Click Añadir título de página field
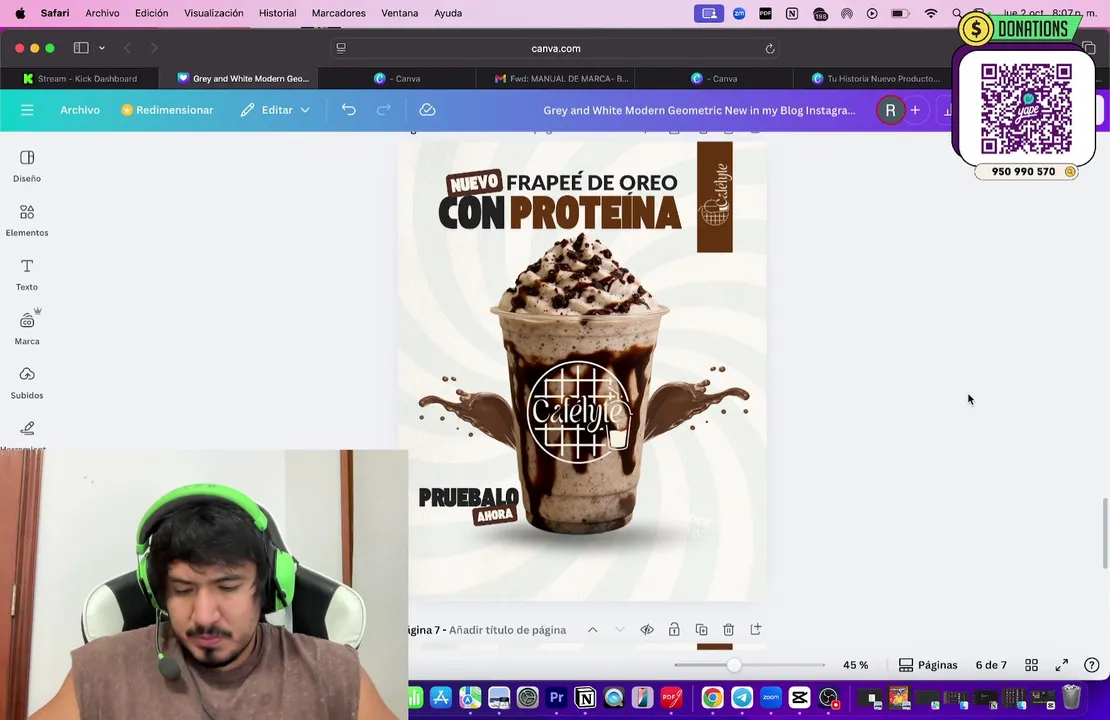The image size is (1110, 720). click(x=508, y=629)
